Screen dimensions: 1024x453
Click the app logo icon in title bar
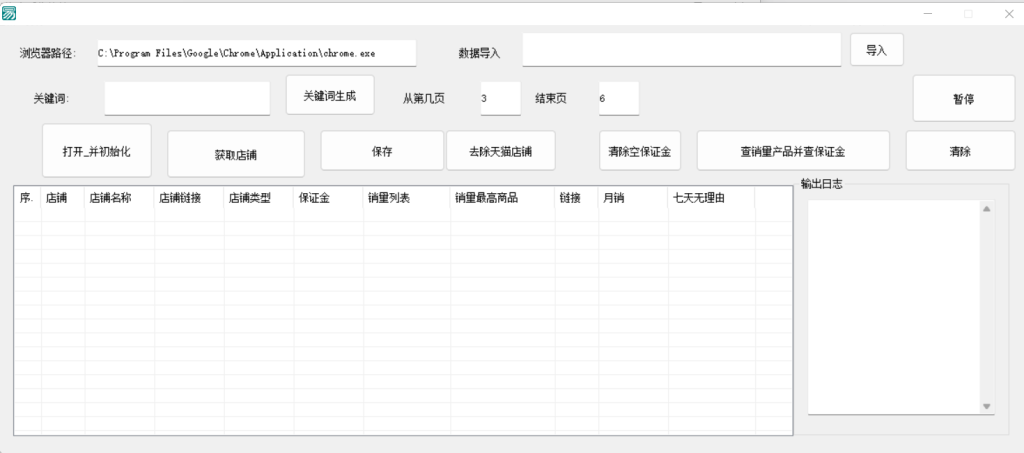9,13
